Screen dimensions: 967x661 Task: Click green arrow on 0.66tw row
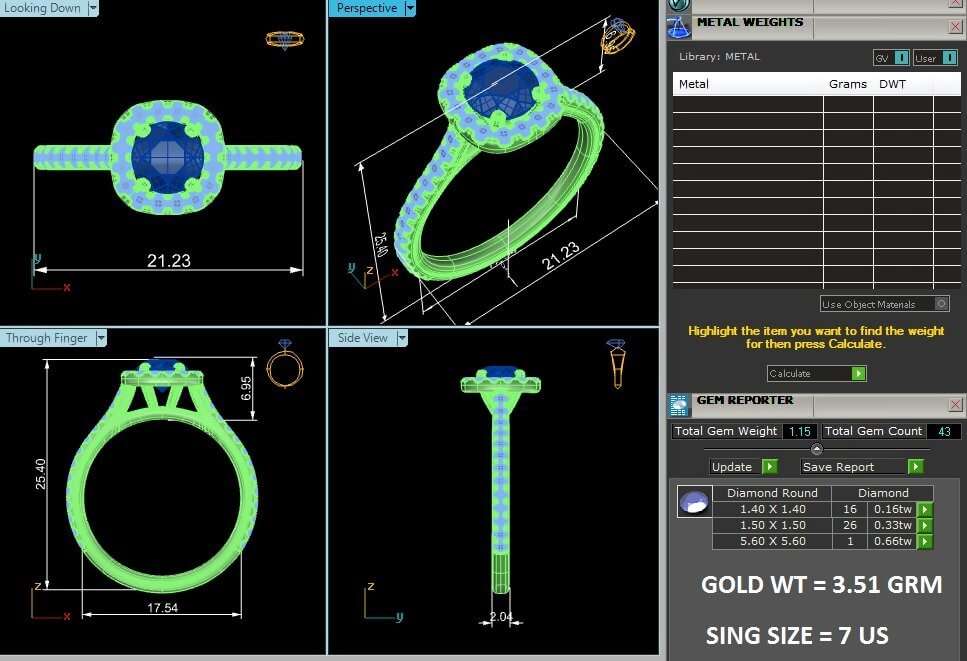point(925,542)
